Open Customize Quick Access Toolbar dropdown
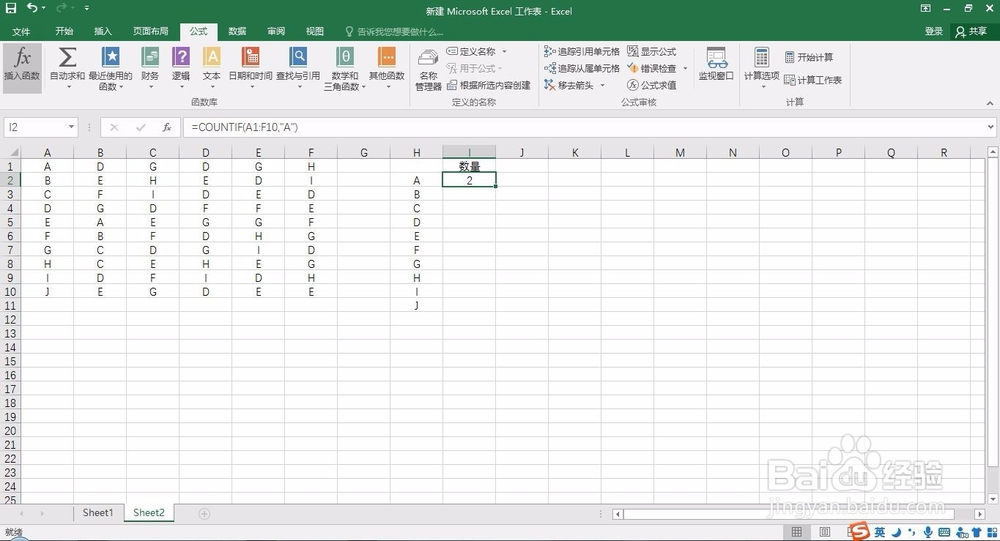Screen dimensions: 1000x541 click(x=86, y=8)
